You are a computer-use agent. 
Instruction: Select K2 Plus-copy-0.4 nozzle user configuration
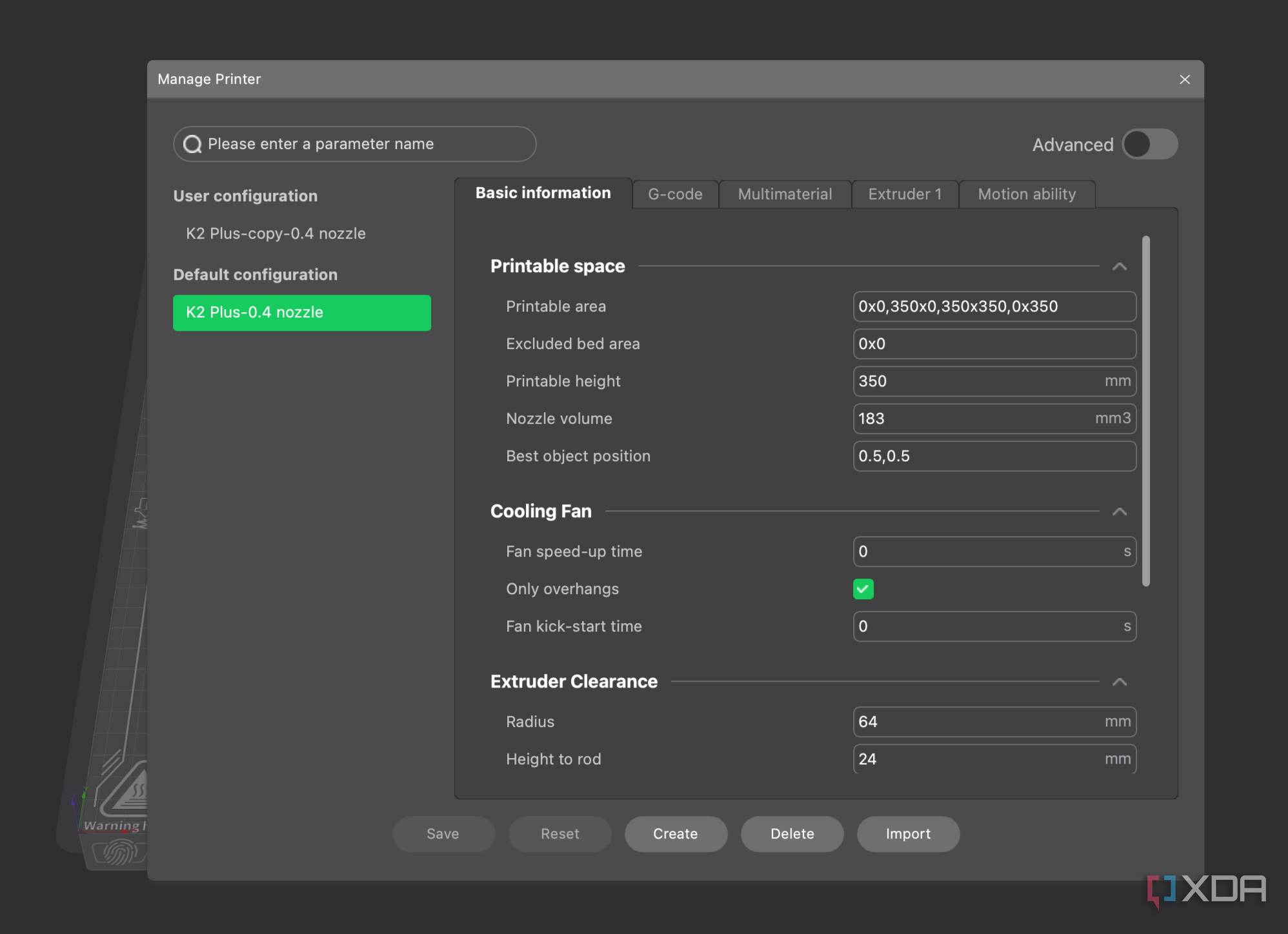pyautogui.click(x=302, y=234)
